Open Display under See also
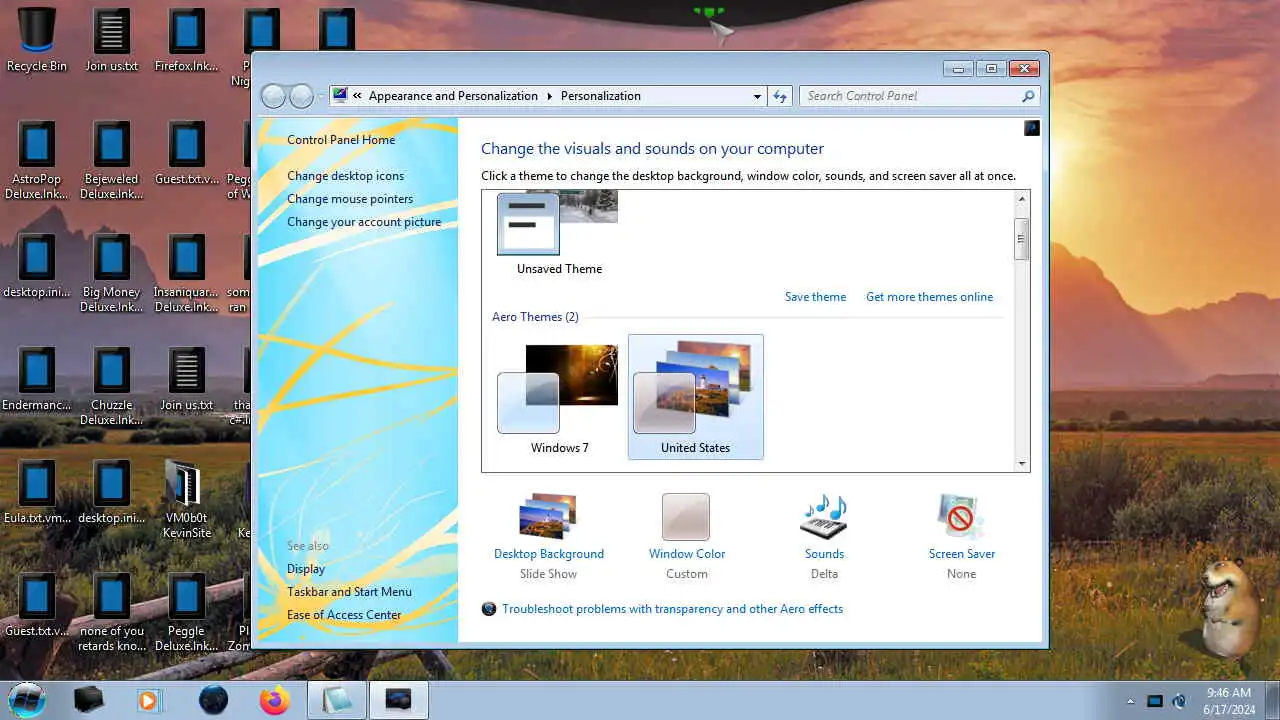 (306, 569)
